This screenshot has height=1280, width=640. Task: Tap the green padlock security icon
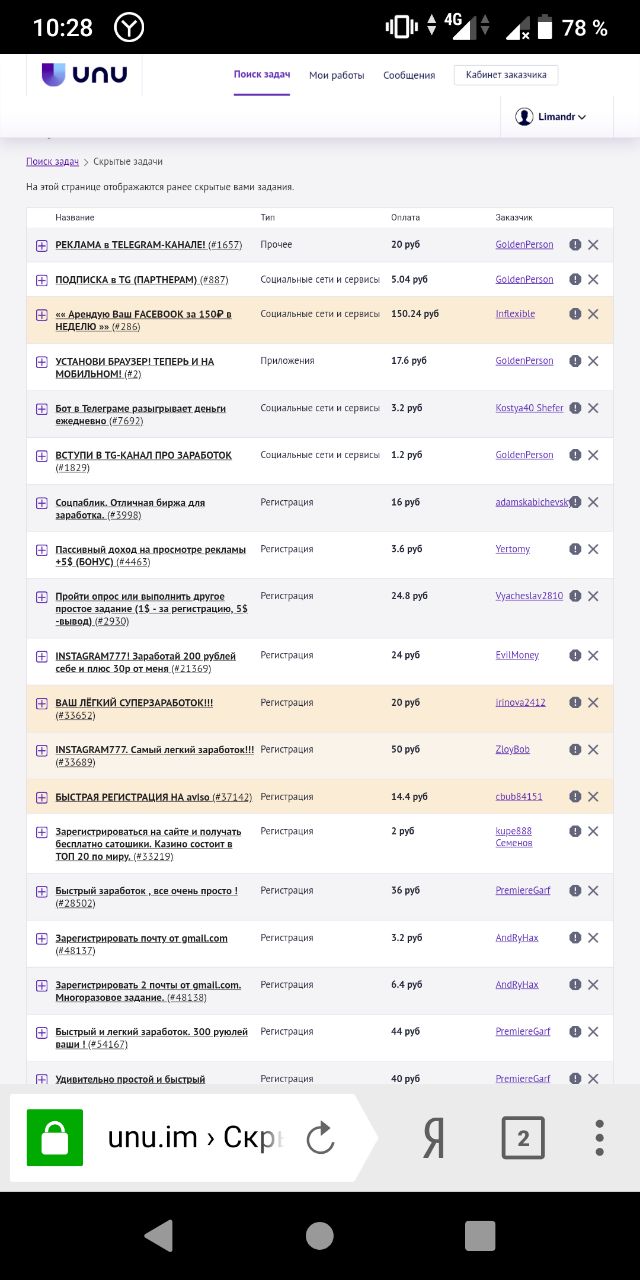[x=55, y=1138]
